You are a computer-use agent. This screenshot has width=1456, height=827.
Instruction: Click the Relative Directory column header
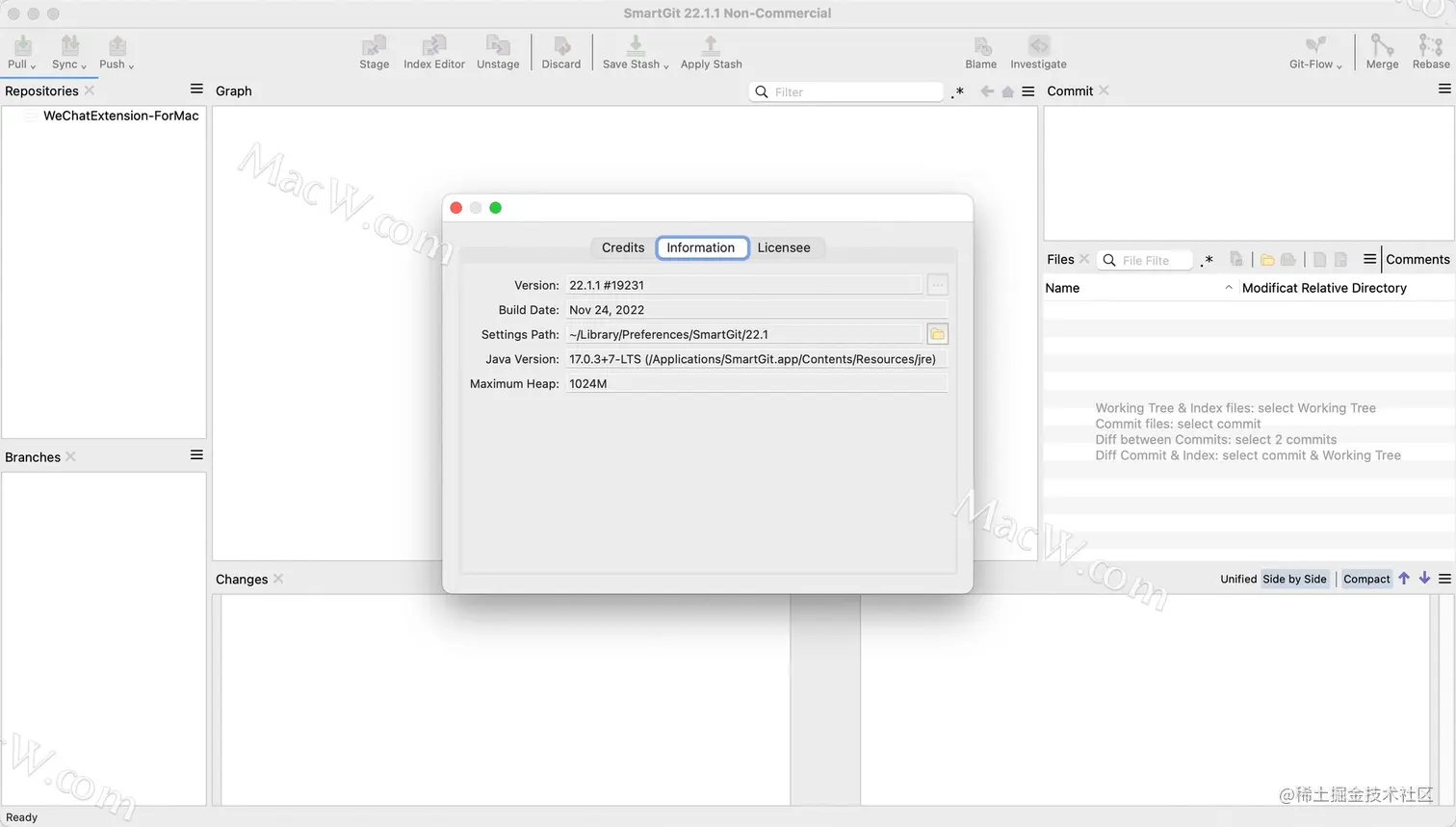pos(1353,288)
